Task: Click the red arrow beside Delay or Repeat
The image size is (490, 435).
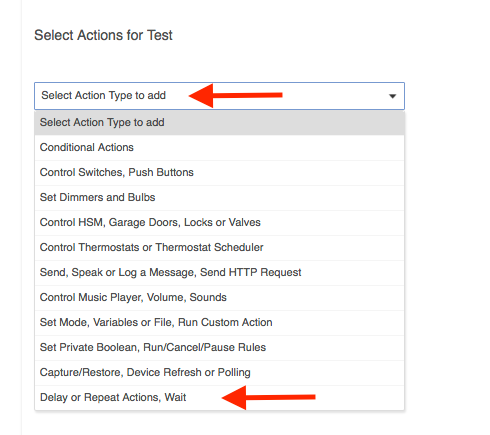Action: tap(269, 397)
